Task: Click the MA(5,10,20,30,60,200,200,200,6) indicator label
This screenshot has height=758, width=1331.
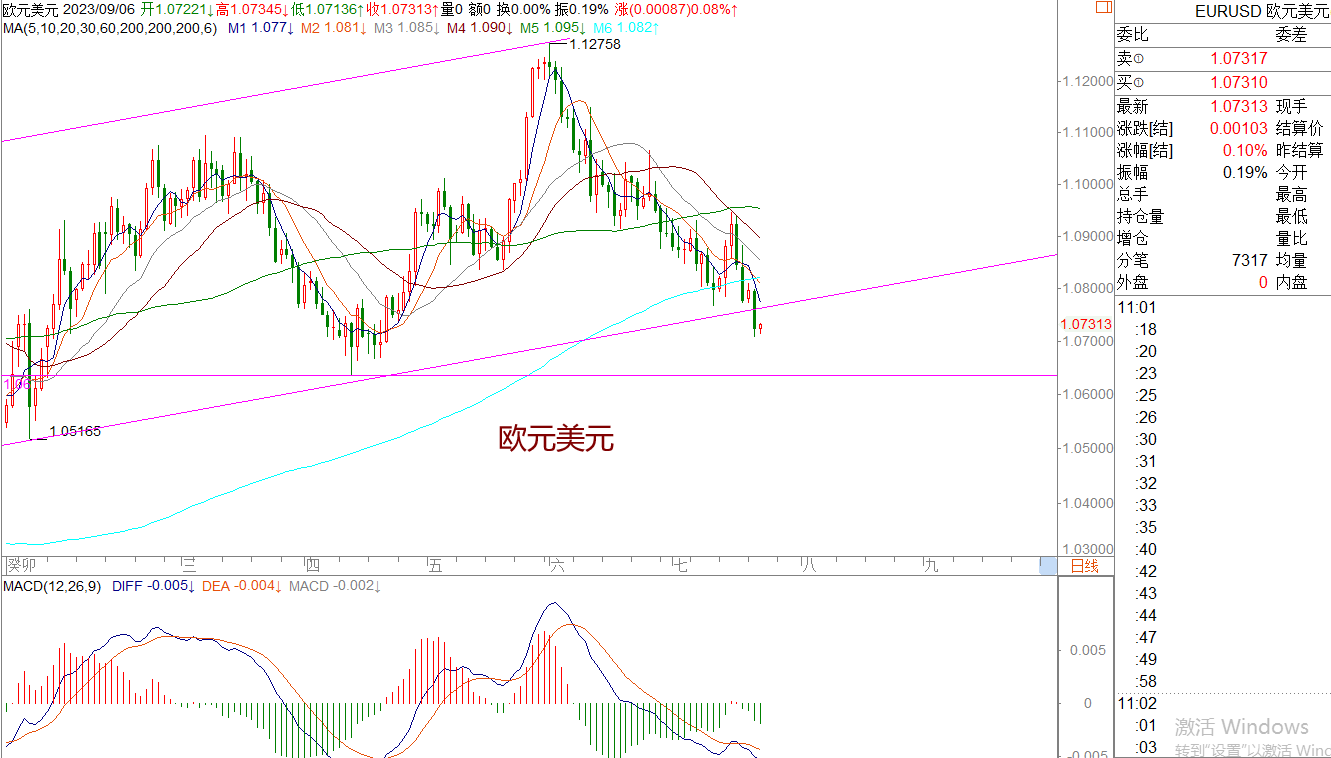Action: coord(111,27)
